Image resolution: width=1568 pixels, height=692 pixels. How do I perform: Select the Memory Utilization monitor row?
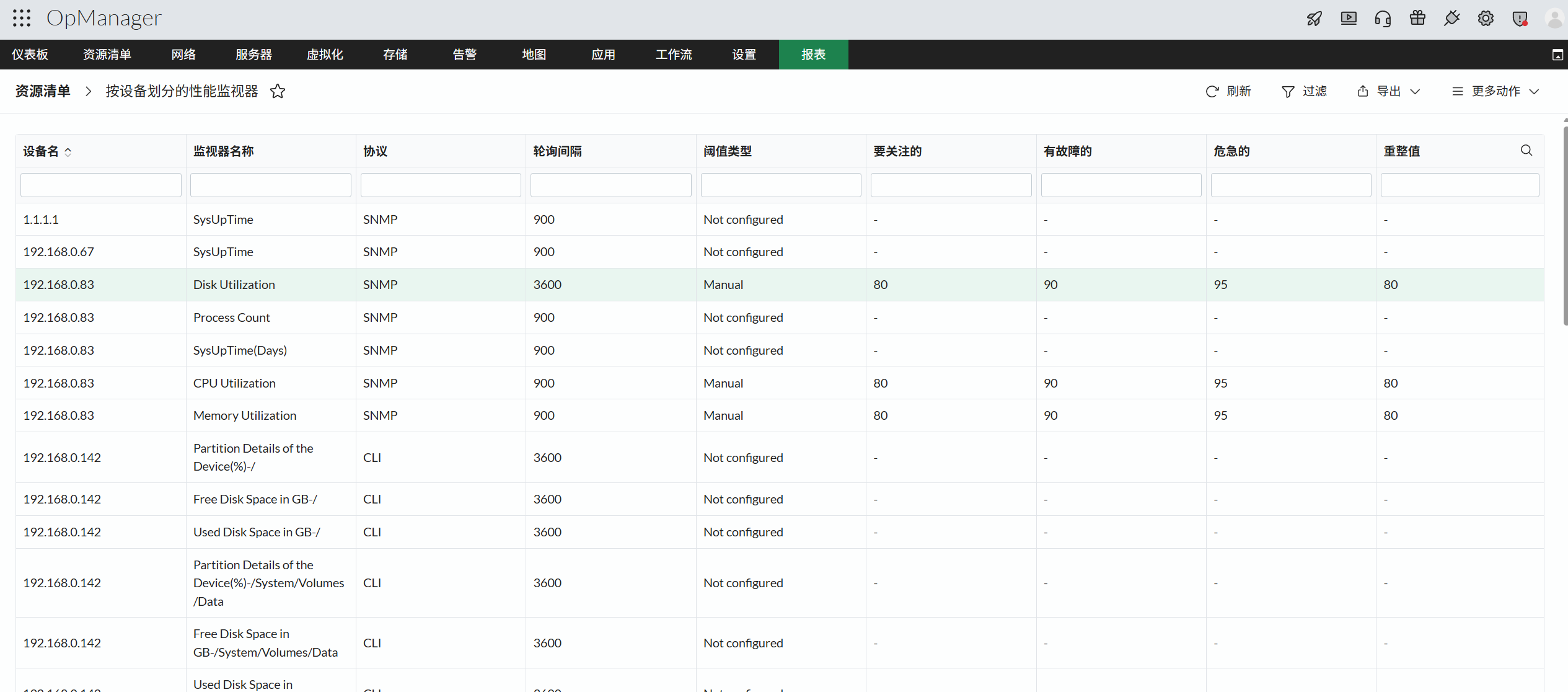click(x=780, y=415)
